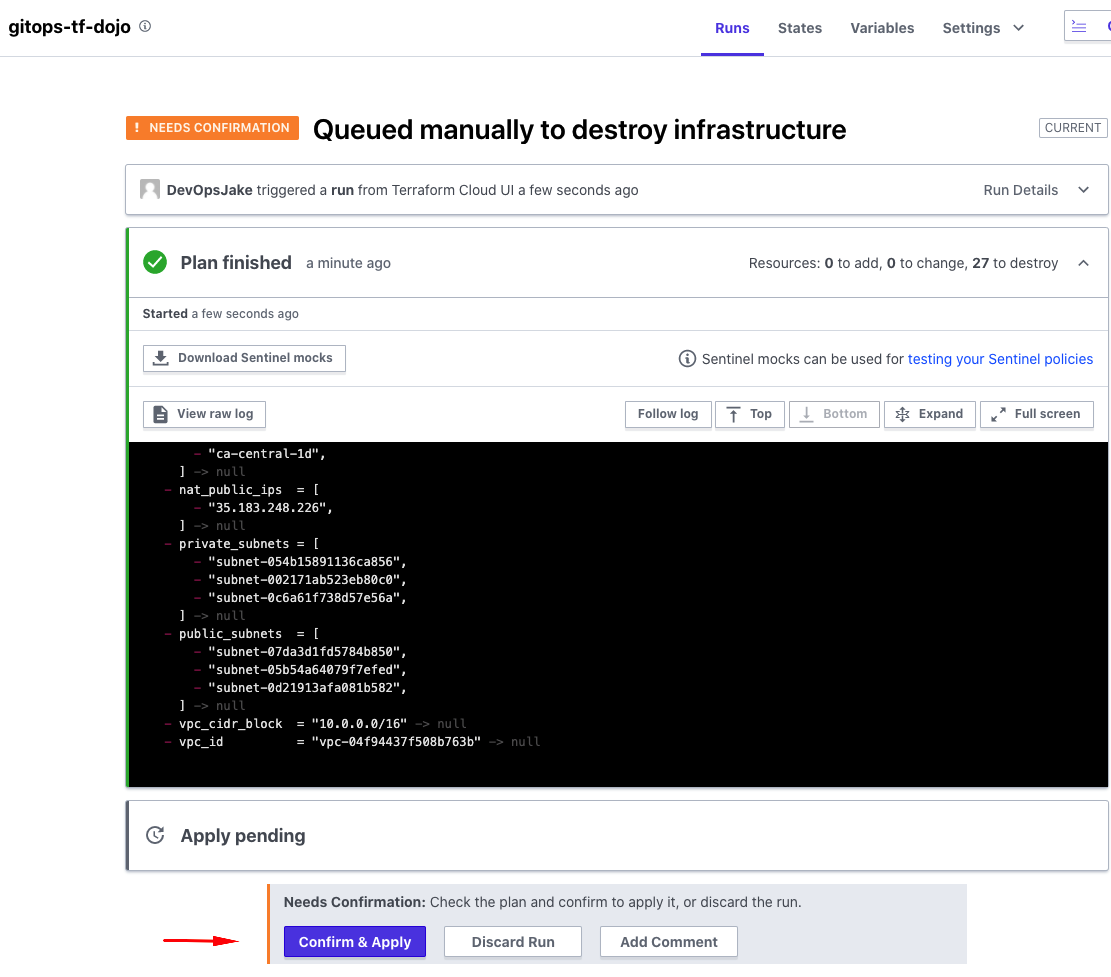Image resolution: width=1111 pixels, height=977 pixels.
Task: Click the info icon beside gitops-tf-dojo
Action: coord(145,26)
